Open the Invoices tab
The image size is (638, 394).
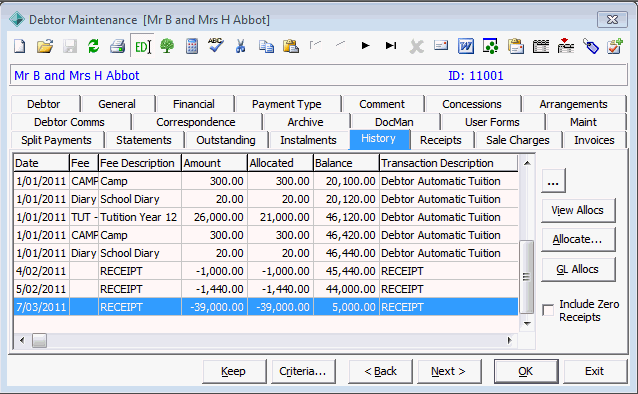tap(594, 140)
